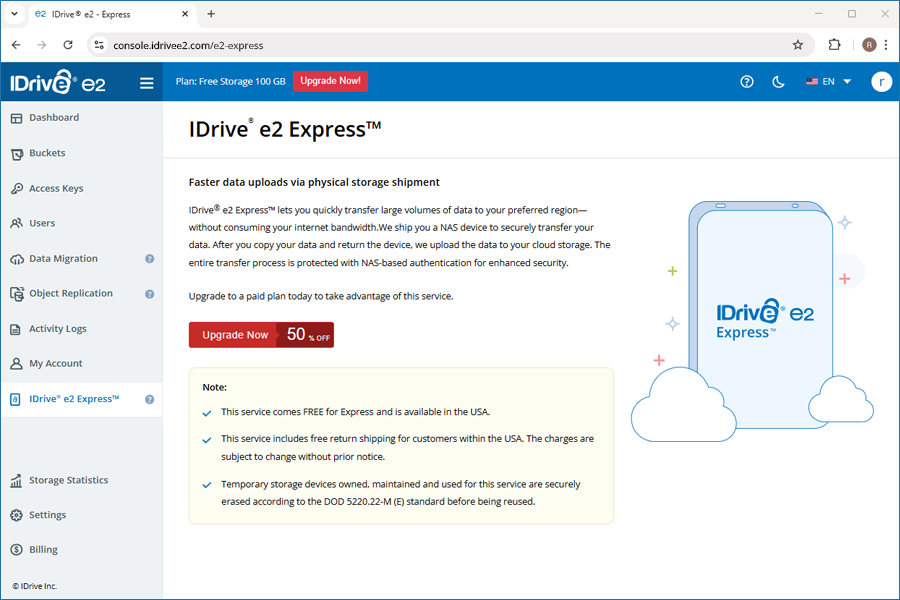The image size is (900, 600).
Task: Go back in browser history
Action: [x=16, y=45]
